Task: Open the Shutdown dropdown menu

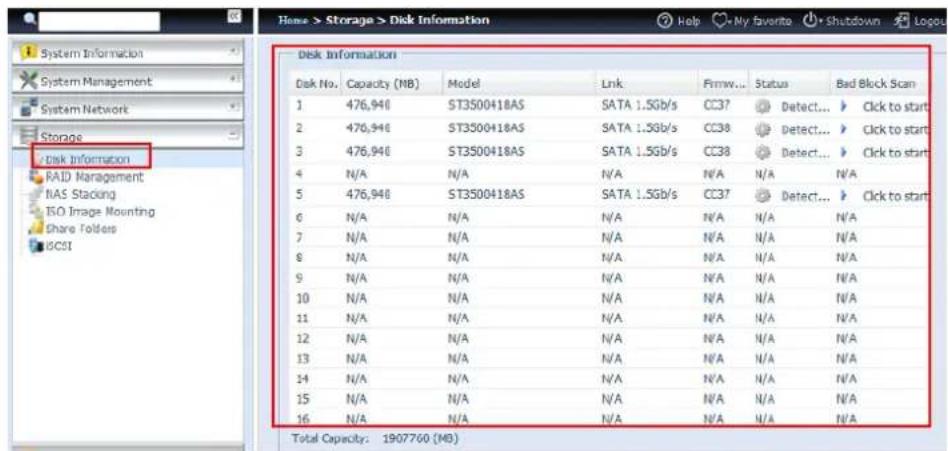Action: pos(840,21)
